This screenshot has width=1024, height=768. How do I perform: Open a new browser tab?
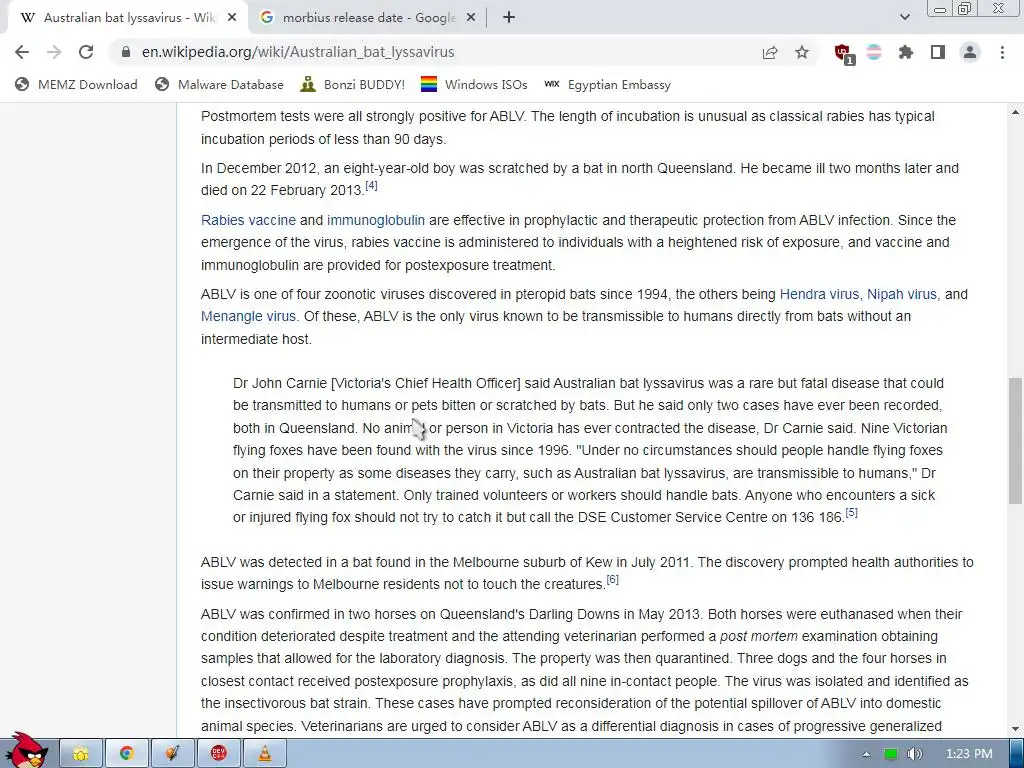coord(509,18)
